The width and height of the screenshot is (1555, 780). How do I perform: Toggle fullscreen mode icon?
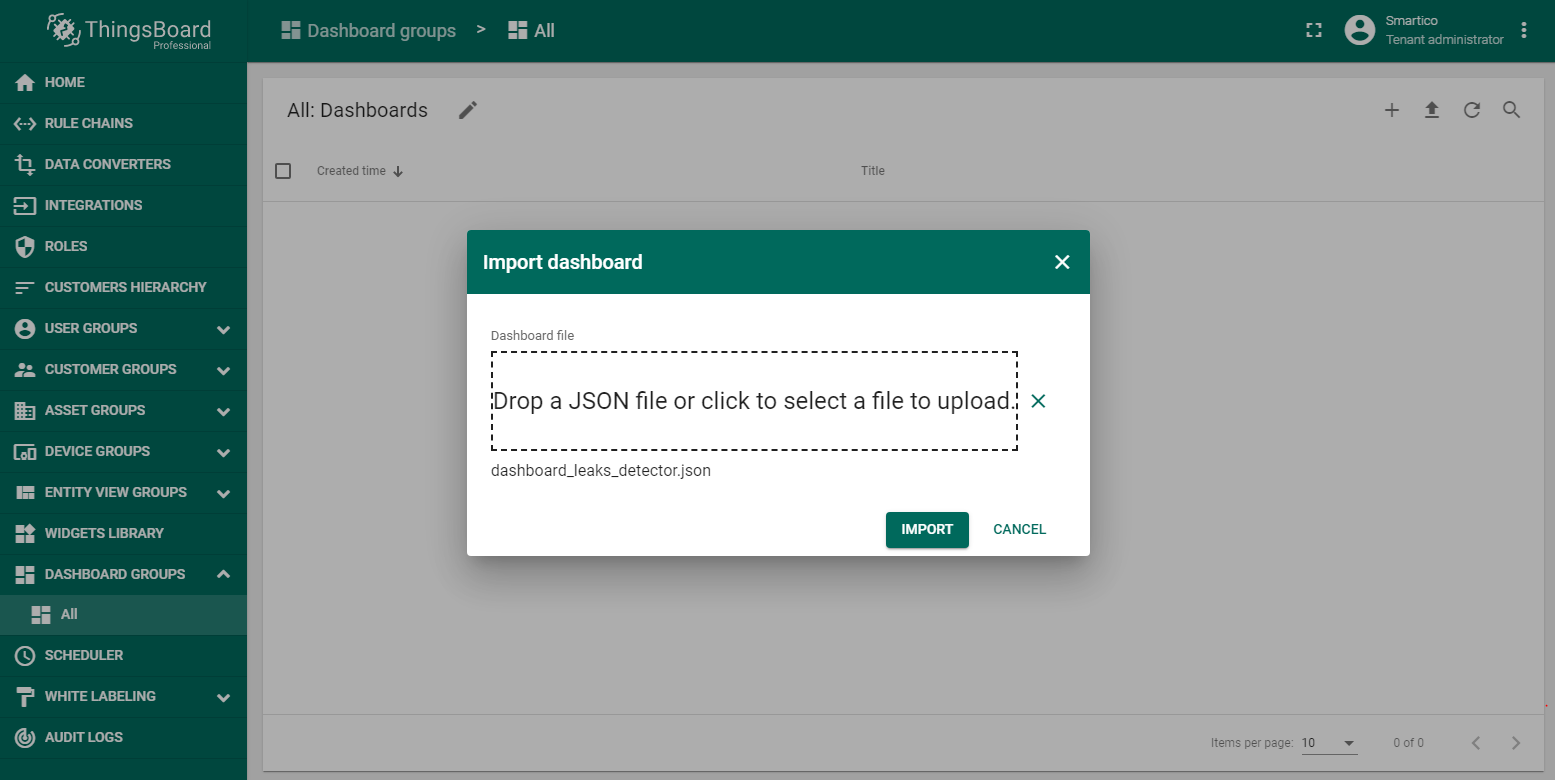[1314, 31]
